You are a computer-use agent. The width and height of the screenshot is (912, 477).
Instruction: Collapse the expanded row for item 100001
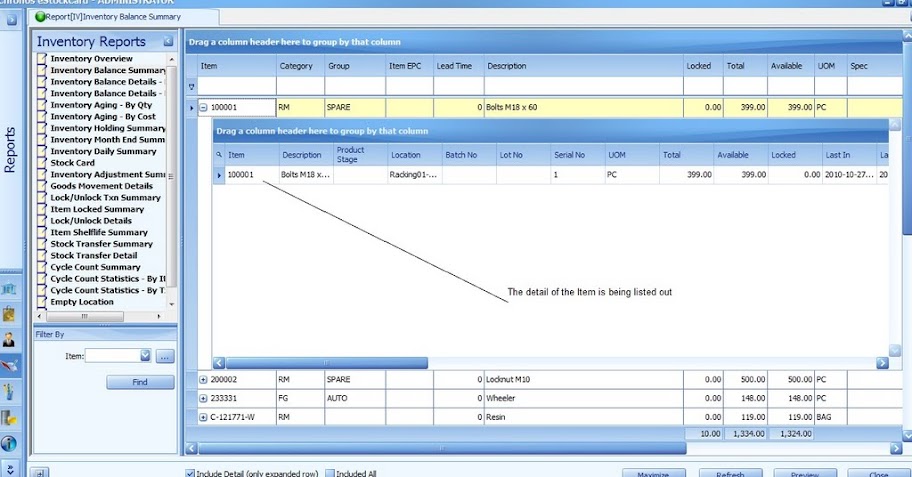pyautogui.click(x=204, y=108)
